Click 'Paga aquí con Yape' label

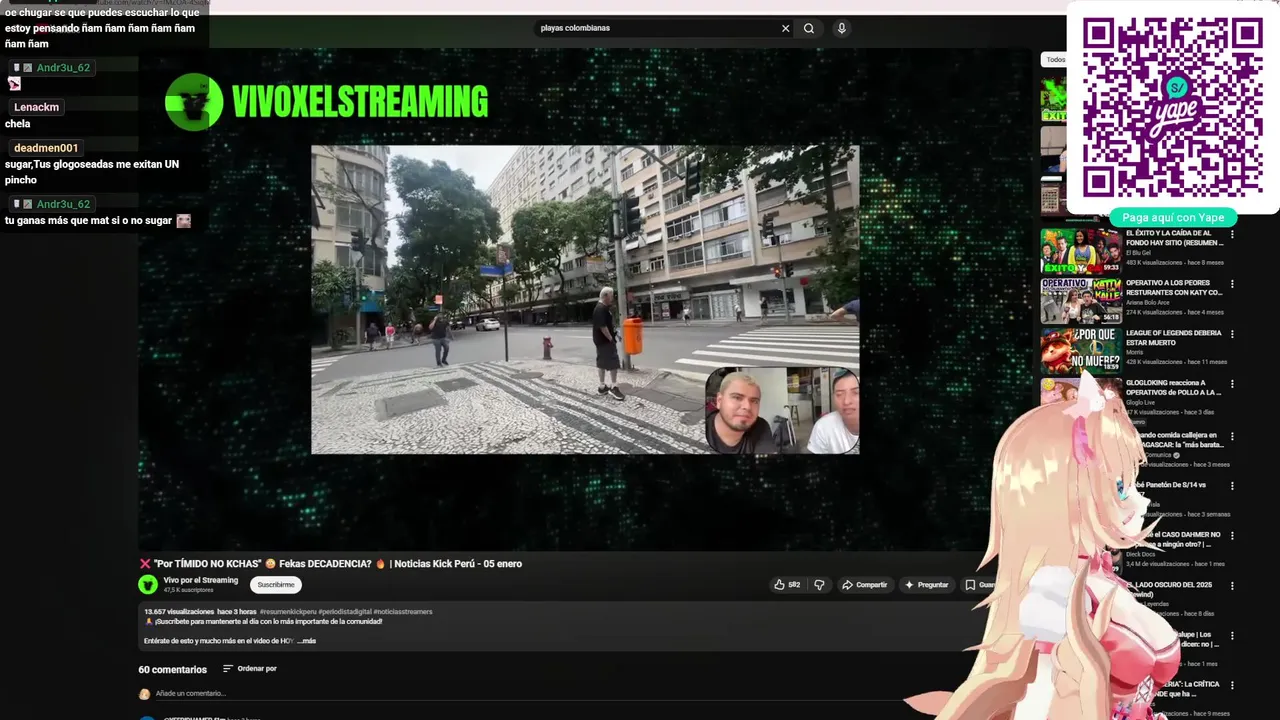(x=1173, y=218)
